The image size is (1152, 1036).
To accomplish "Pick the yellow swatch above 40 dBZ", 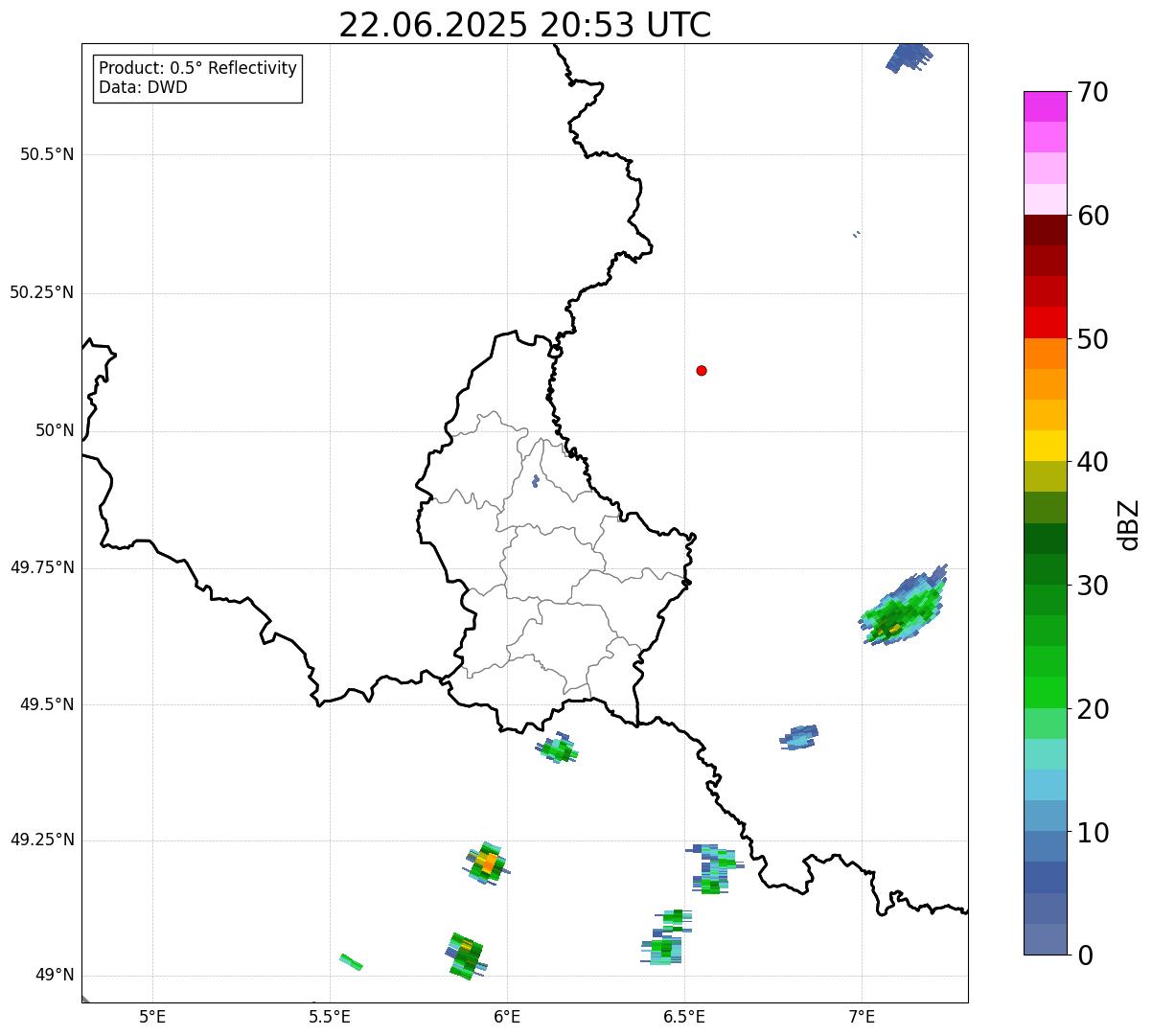I will pos(1045,446).
